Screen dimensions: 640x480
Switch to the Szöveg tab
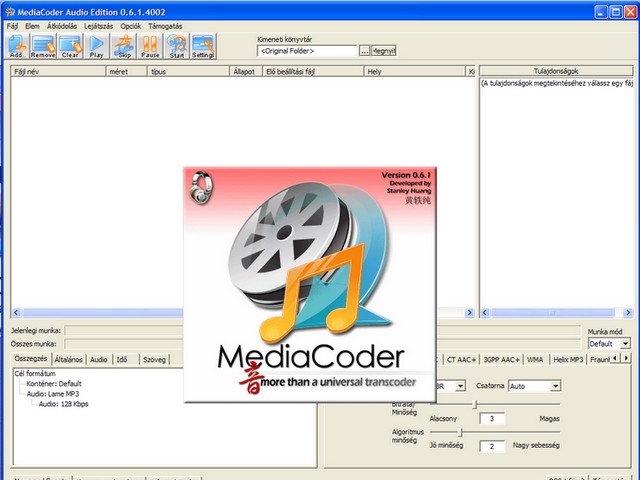pos(154,360)
